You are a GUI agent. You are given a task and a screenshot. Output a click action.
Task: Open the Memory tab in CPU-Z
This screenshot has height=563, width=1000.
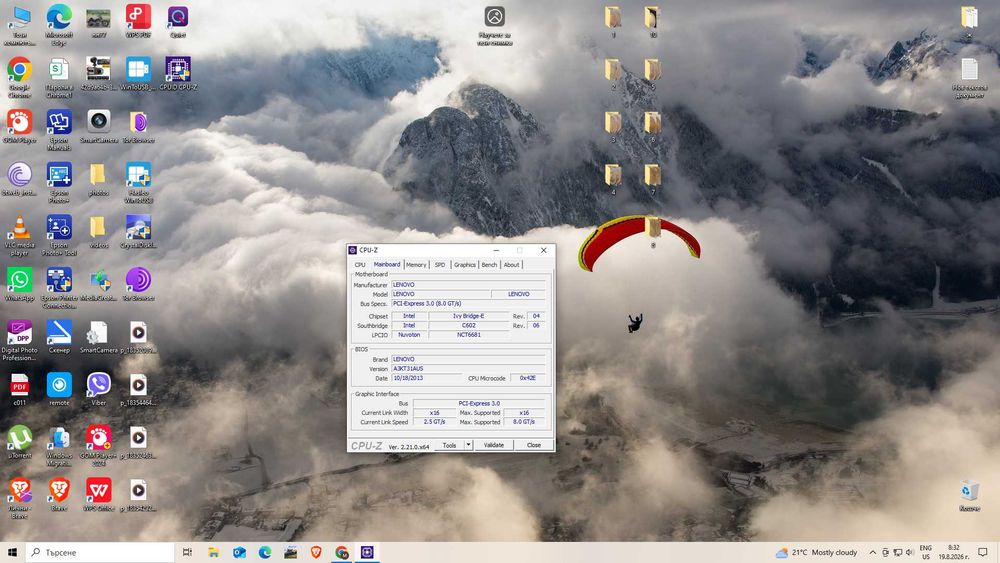coord(416,265)
